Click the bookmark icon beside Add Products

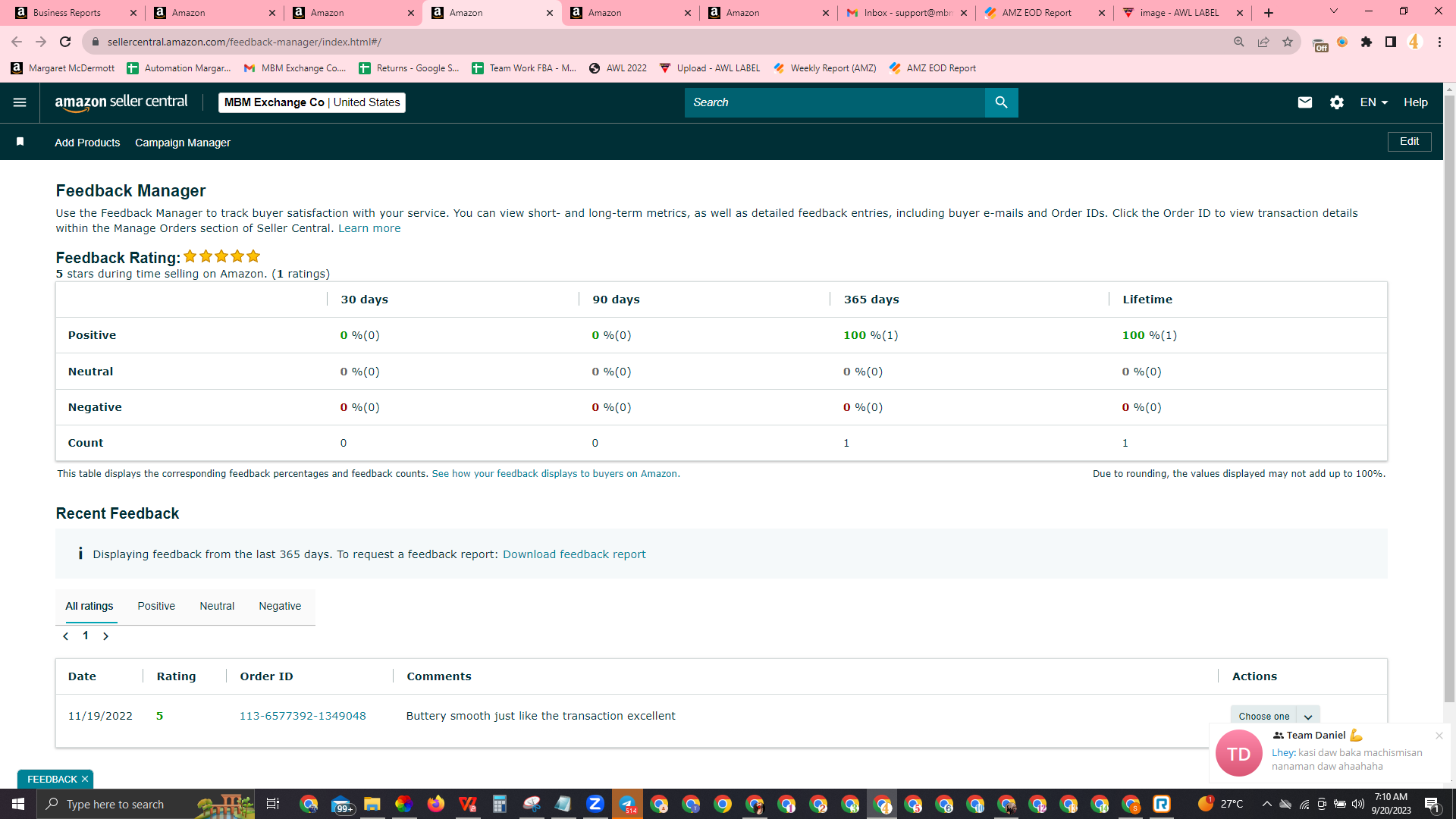20,142
